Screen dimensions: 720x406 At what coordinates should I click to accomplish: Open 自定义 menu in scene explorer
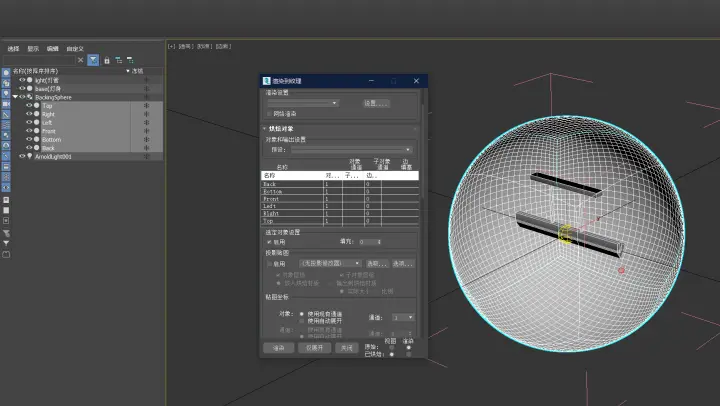point(75,49)
